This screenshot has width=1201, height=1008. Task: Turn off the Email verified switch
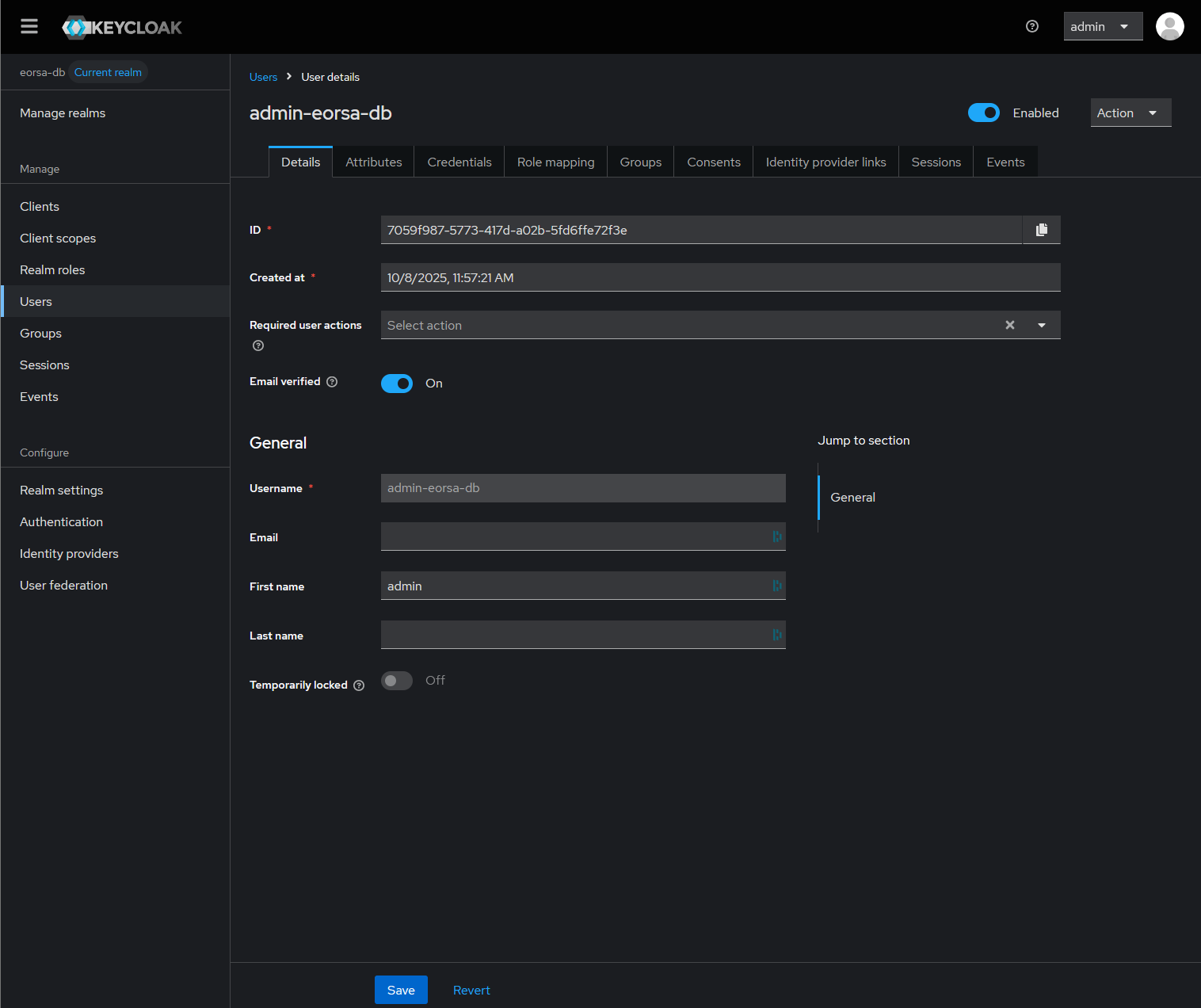397,384
